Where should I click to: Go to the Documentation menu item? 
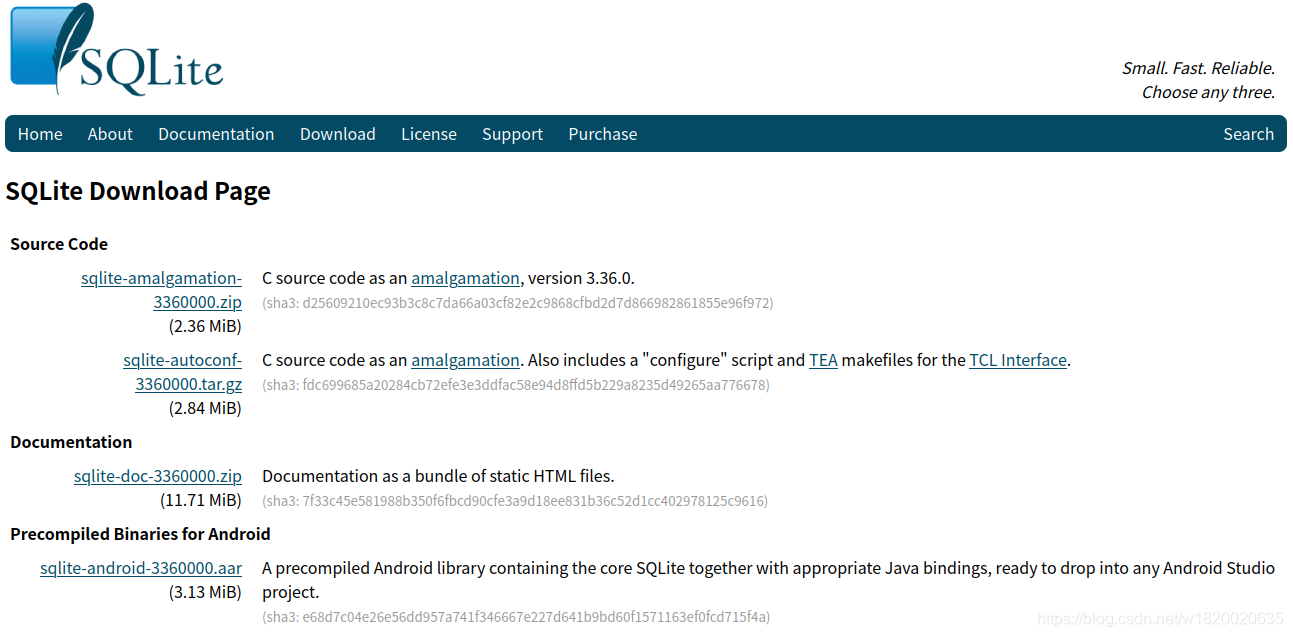216,134
